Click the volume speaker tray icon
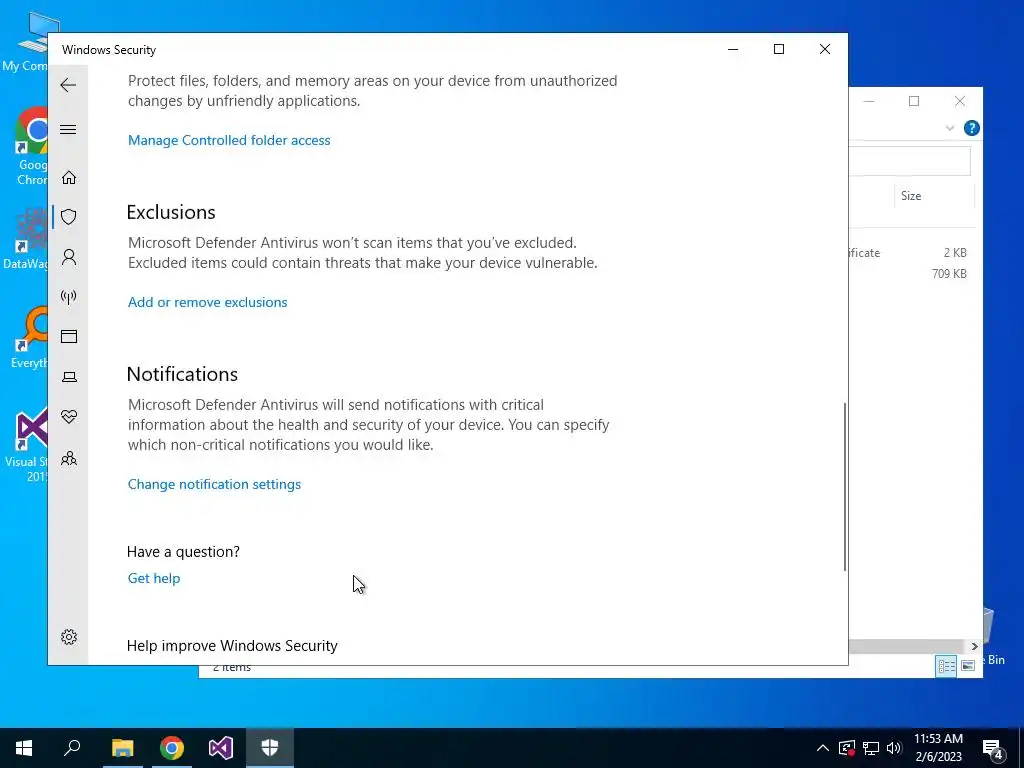 click(894, 748)
